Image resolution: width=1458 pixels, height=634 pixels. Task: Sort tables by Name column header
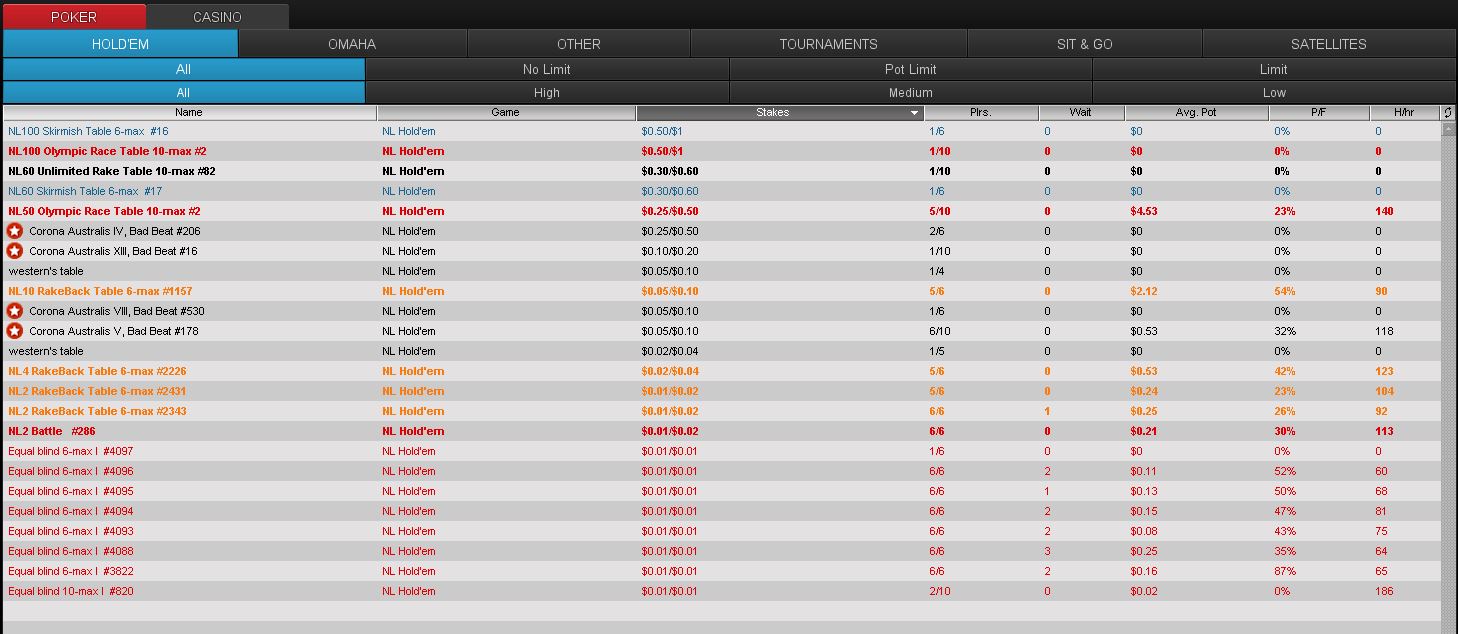point(189,113)
